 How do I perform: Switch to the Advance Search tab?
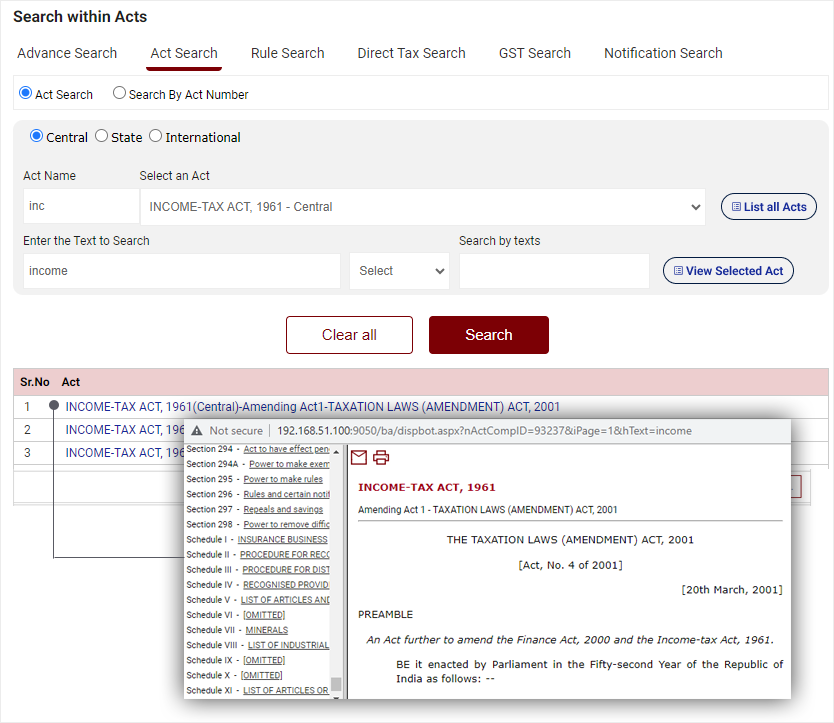pyautogui.click(x=67, y=53)
